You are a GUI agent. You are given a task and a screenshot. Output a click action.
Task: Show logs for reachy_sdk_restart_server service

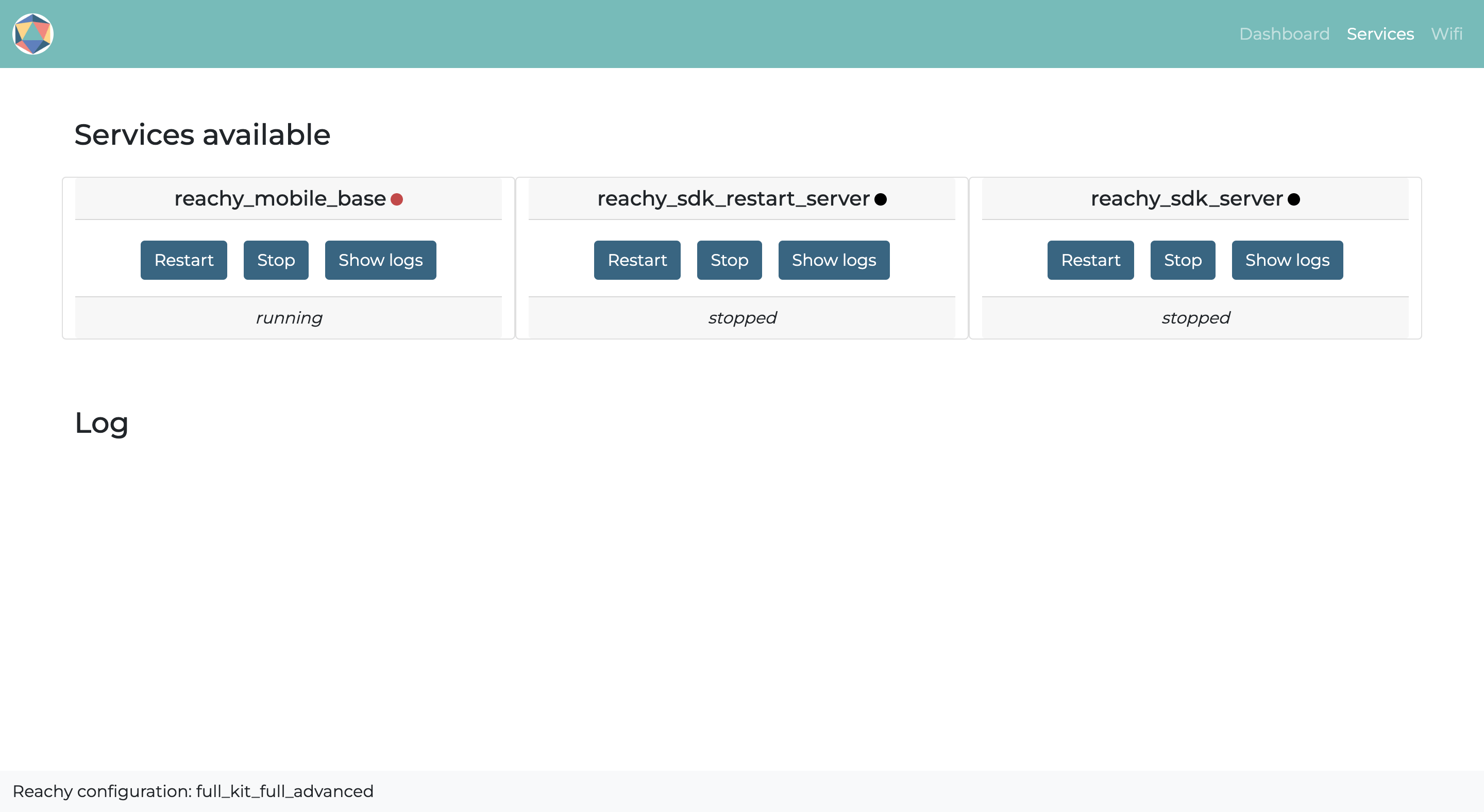(x=834, y=259)
